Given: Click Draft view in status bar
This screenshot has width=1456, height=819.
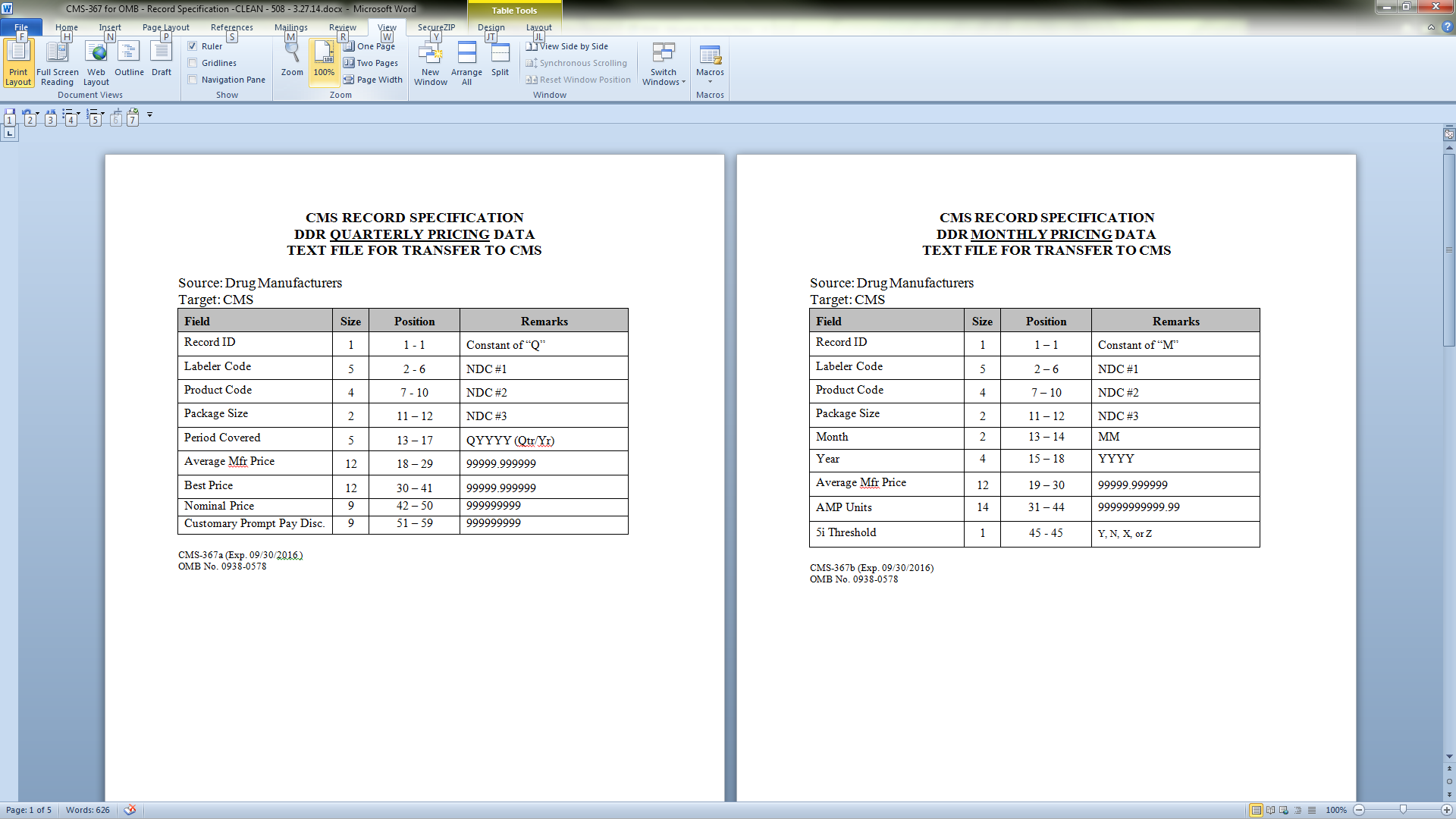Looking at the screenshot, I should tap(1312, 811).
